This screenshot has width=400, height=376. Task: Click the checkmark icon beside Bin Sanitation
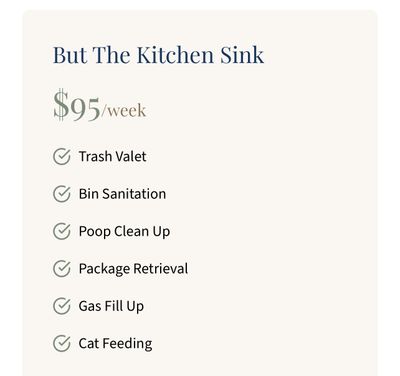(x=62, y=194)
